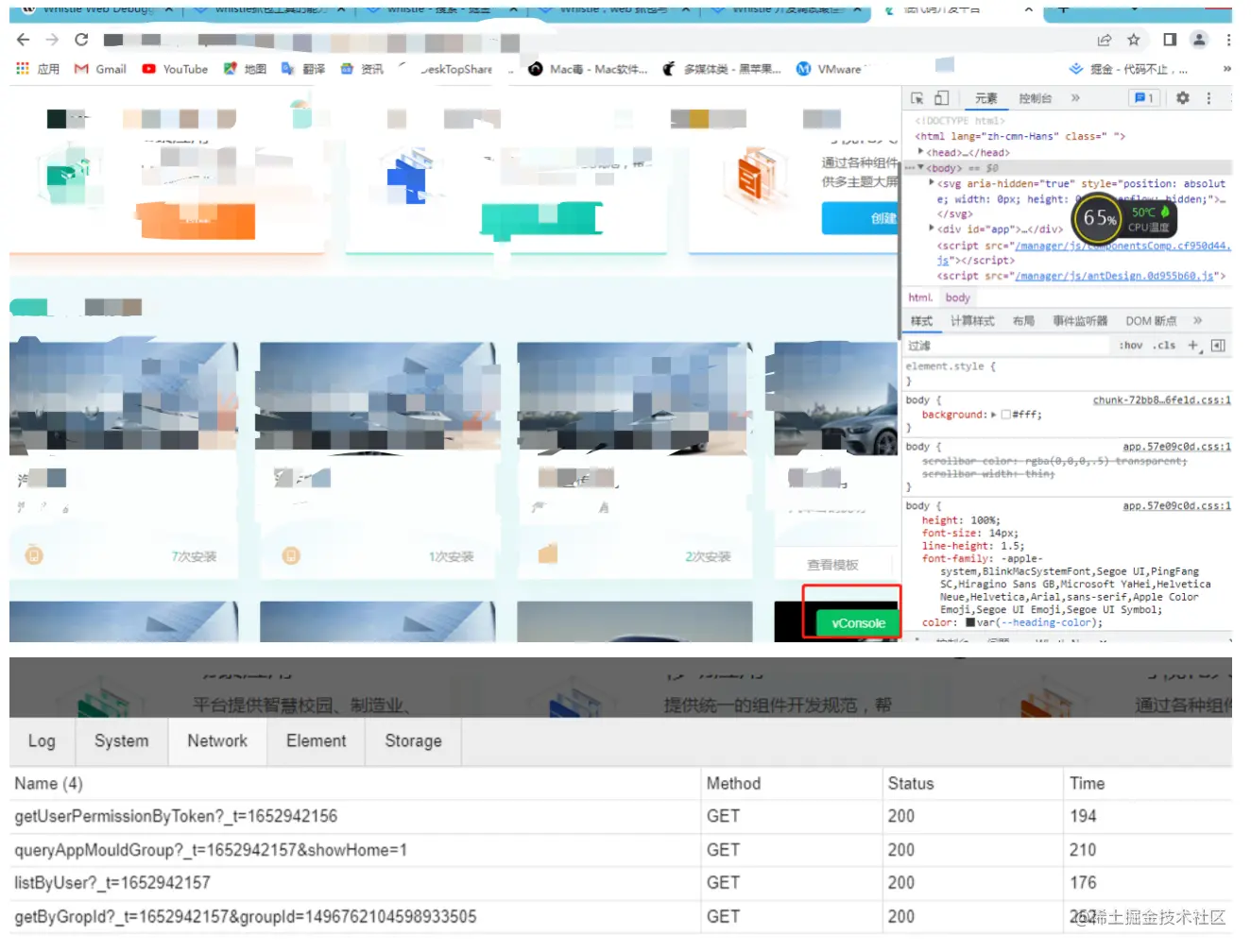This screenshot has height=952, width=1251.
Task: Click the share page icon in address bar
Action: coord(1105,40)
